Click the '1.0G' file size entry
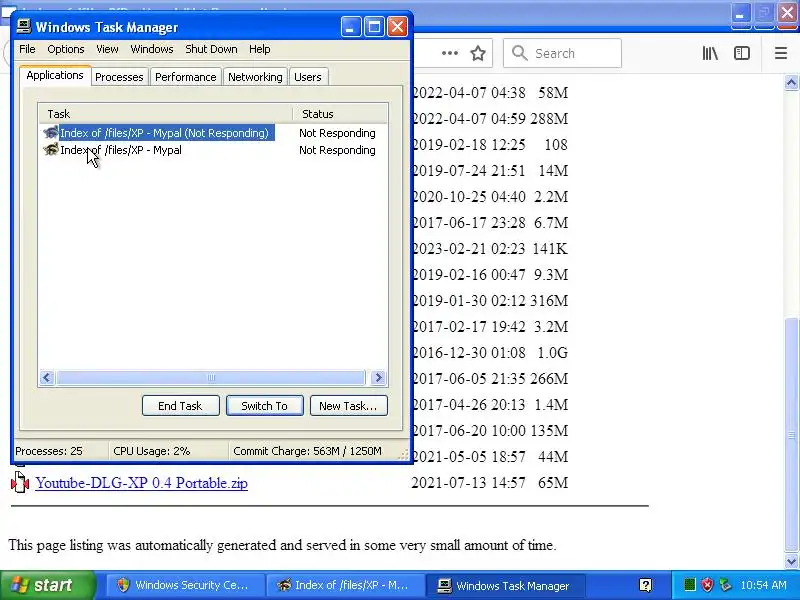The height and width of the screenshot is (600, 800). pos(552,353)
